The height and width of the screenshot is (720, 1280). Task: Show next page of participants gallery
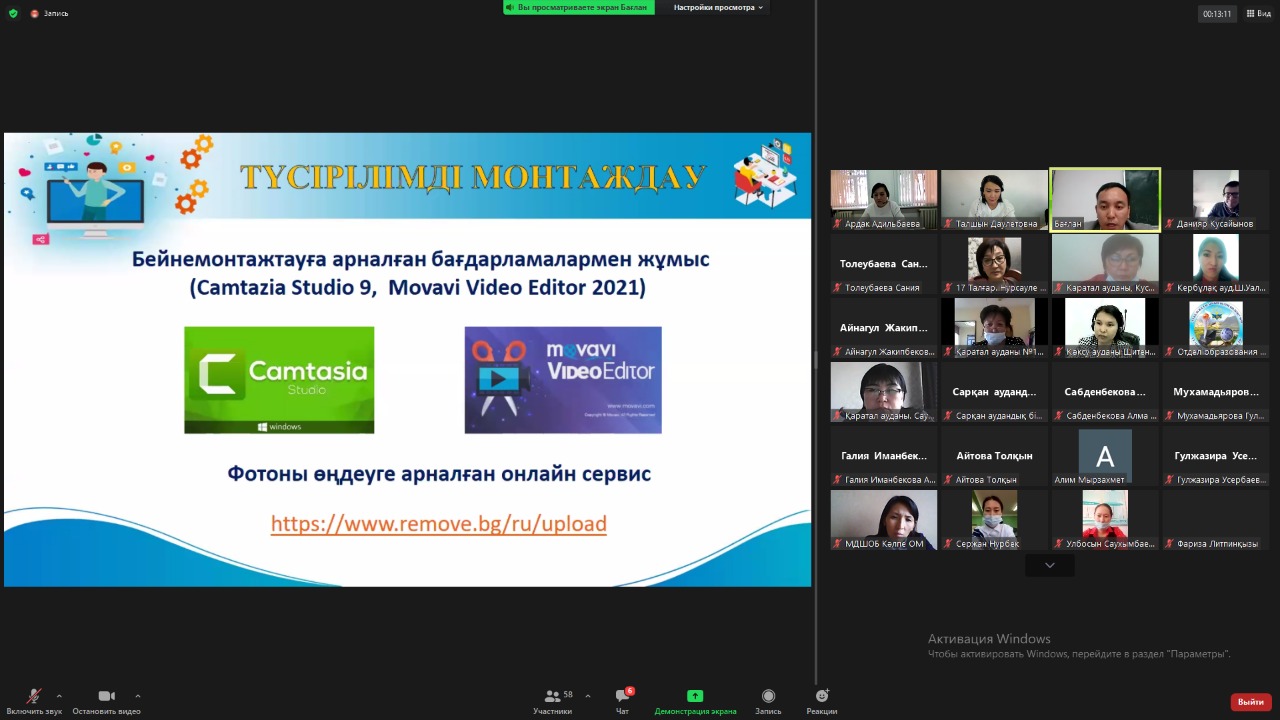click(x=1049, y=566)
